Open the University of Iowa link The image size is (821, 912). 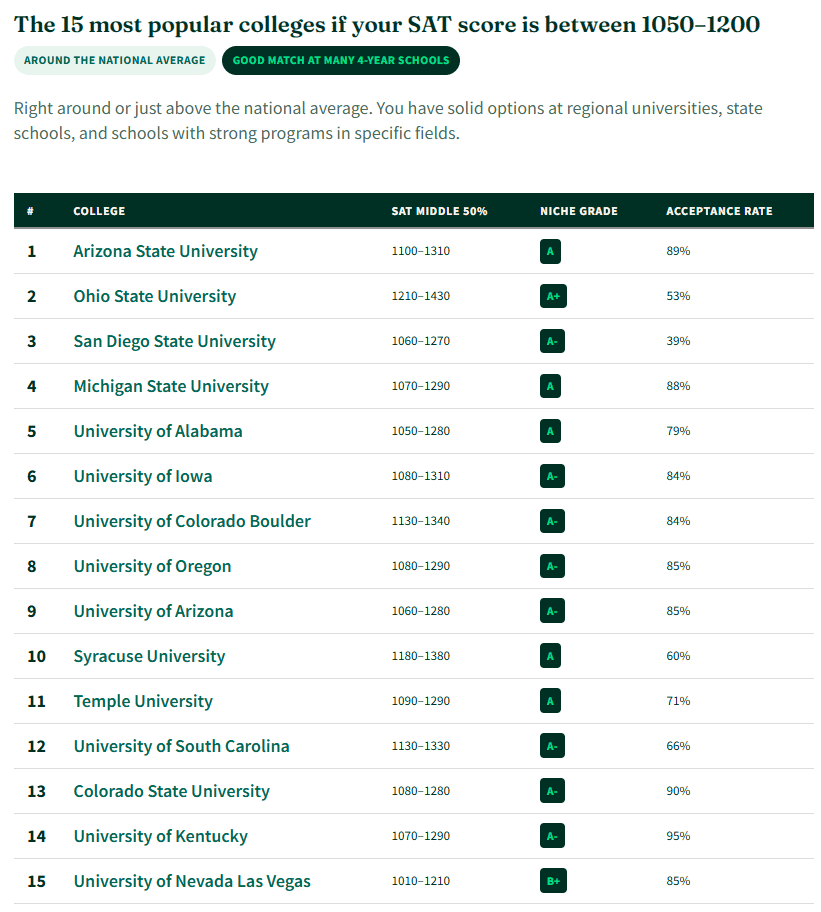tap(142, 476)
